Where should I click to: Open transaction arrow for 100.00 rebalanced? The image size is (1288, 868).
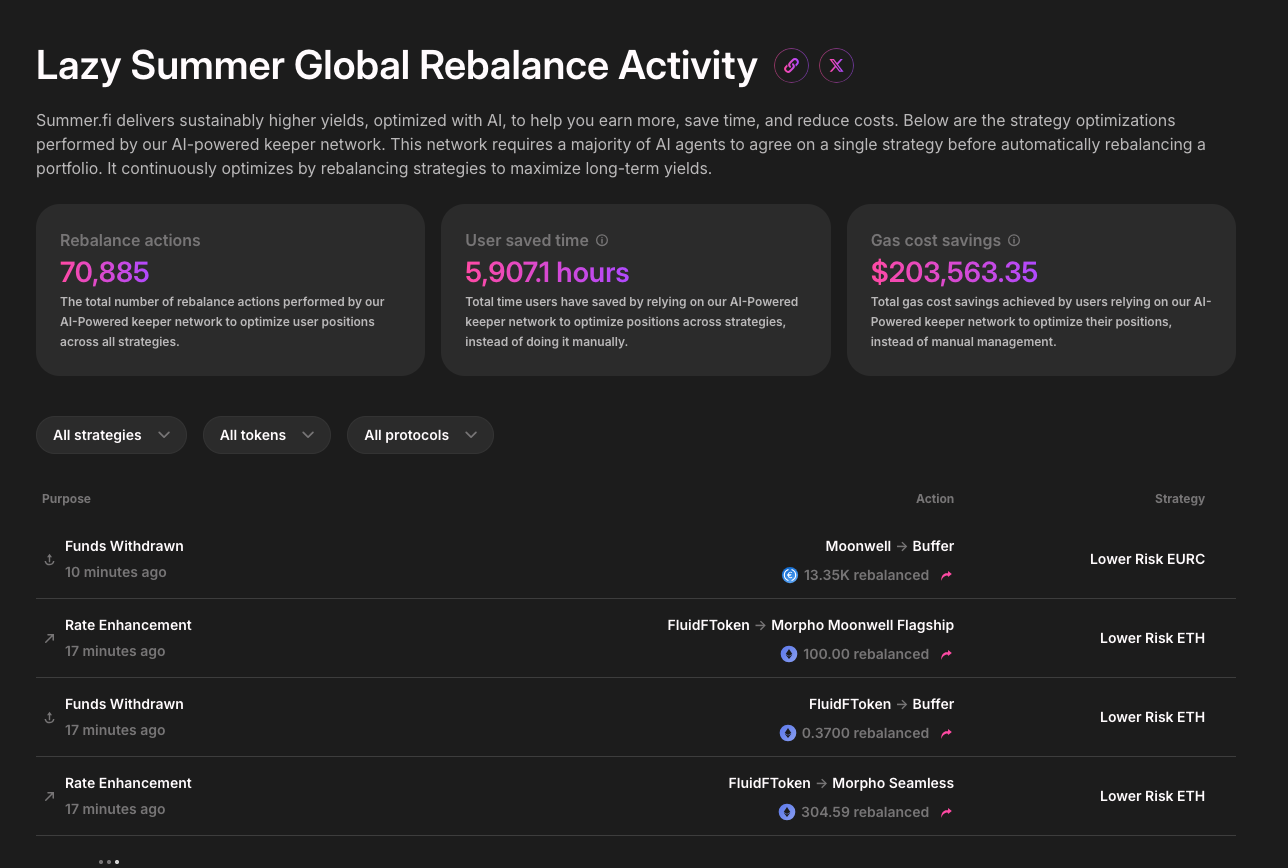coord(946,654)
